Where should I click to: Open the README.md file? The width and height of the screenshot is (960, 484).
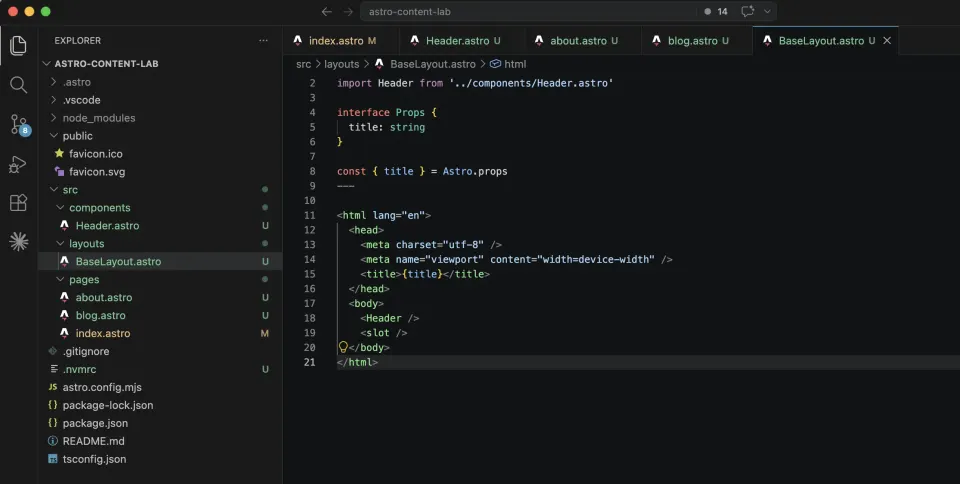pos(160,441)
